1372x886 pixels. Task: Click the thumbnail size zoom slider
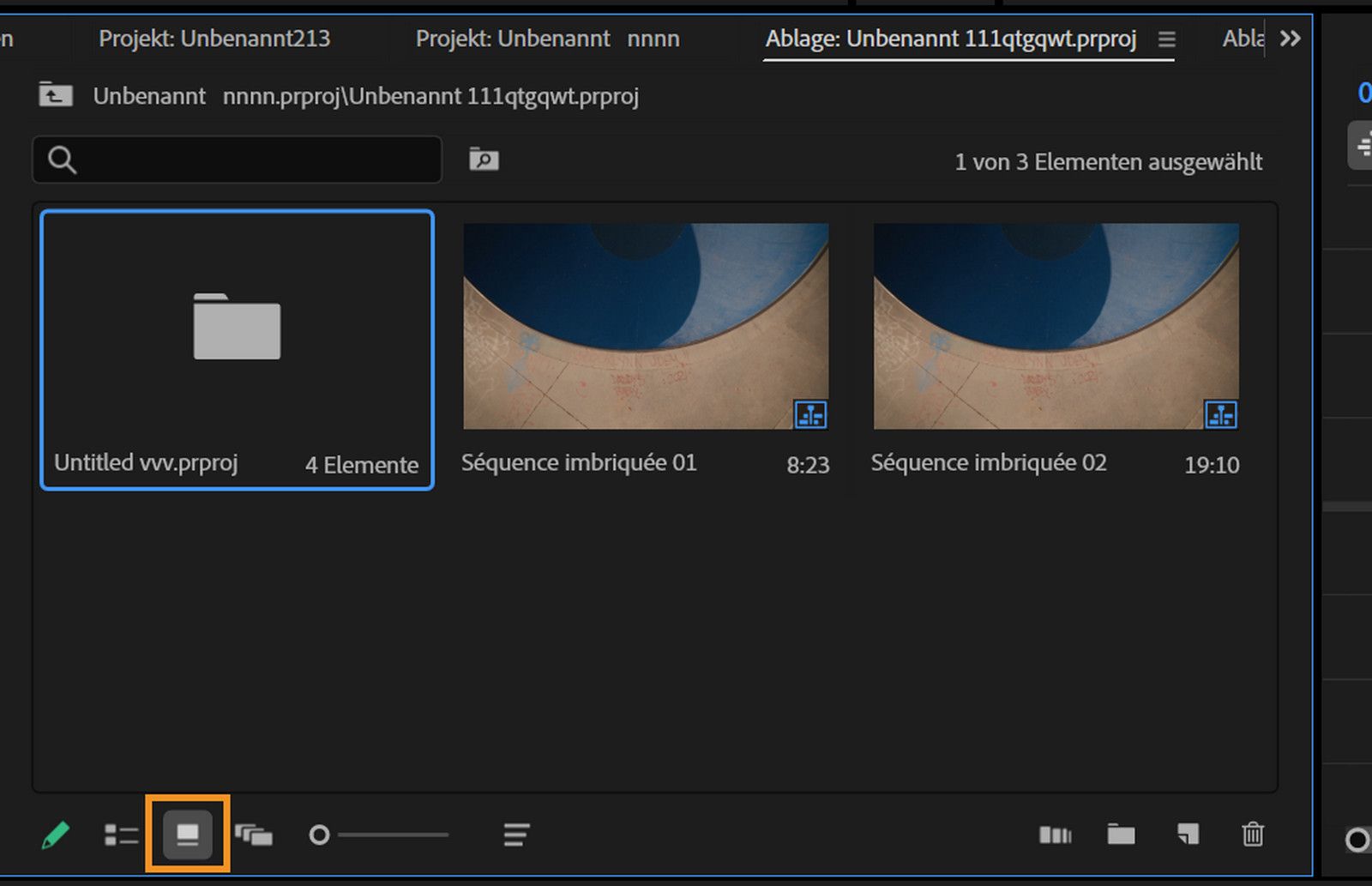(378, 835)
